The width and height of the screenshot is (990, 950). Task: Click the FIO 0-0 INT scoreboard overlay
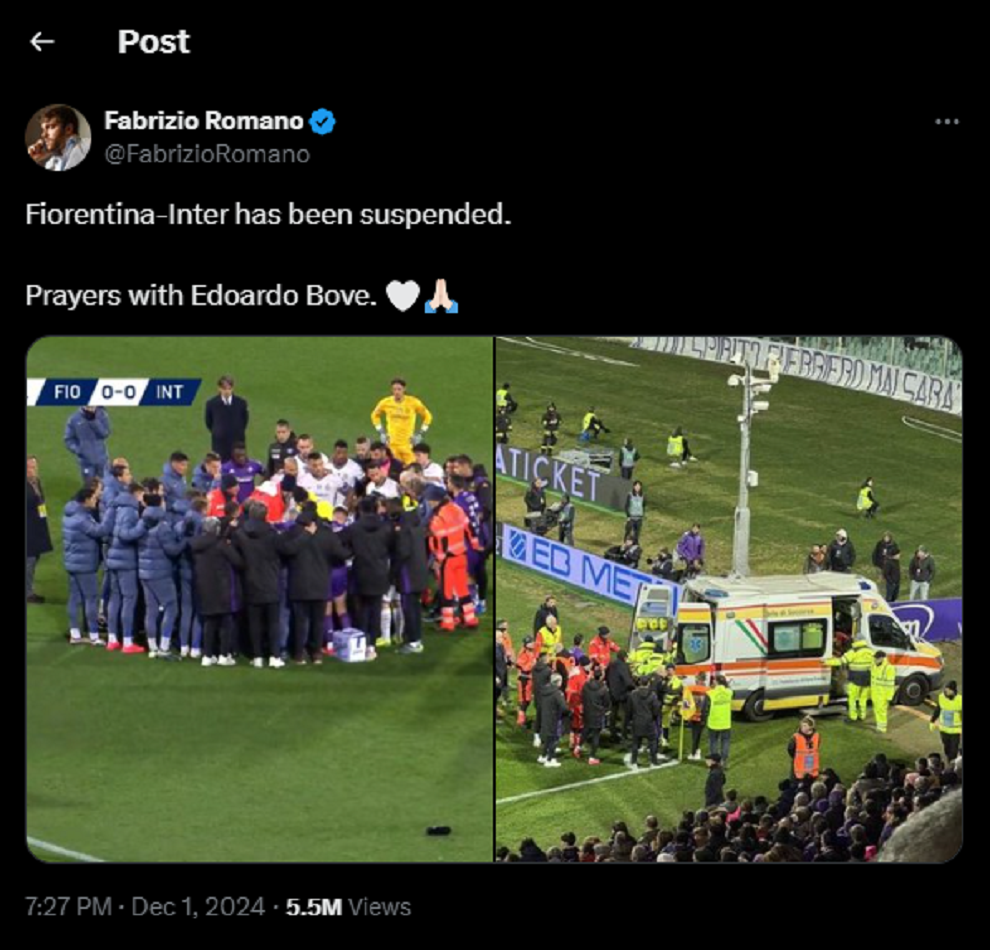tap(114, 392)
